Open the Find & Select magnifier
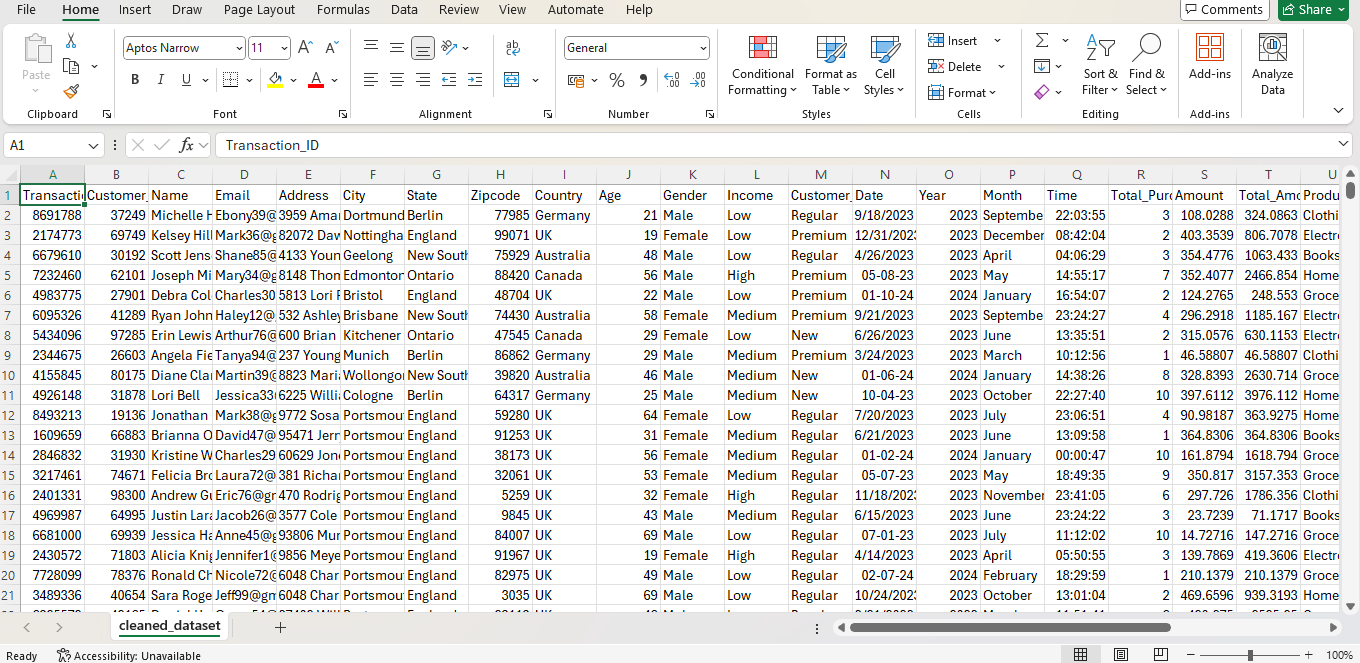This screenshot has height=663, width=1360. click(x=1146, y=66)
